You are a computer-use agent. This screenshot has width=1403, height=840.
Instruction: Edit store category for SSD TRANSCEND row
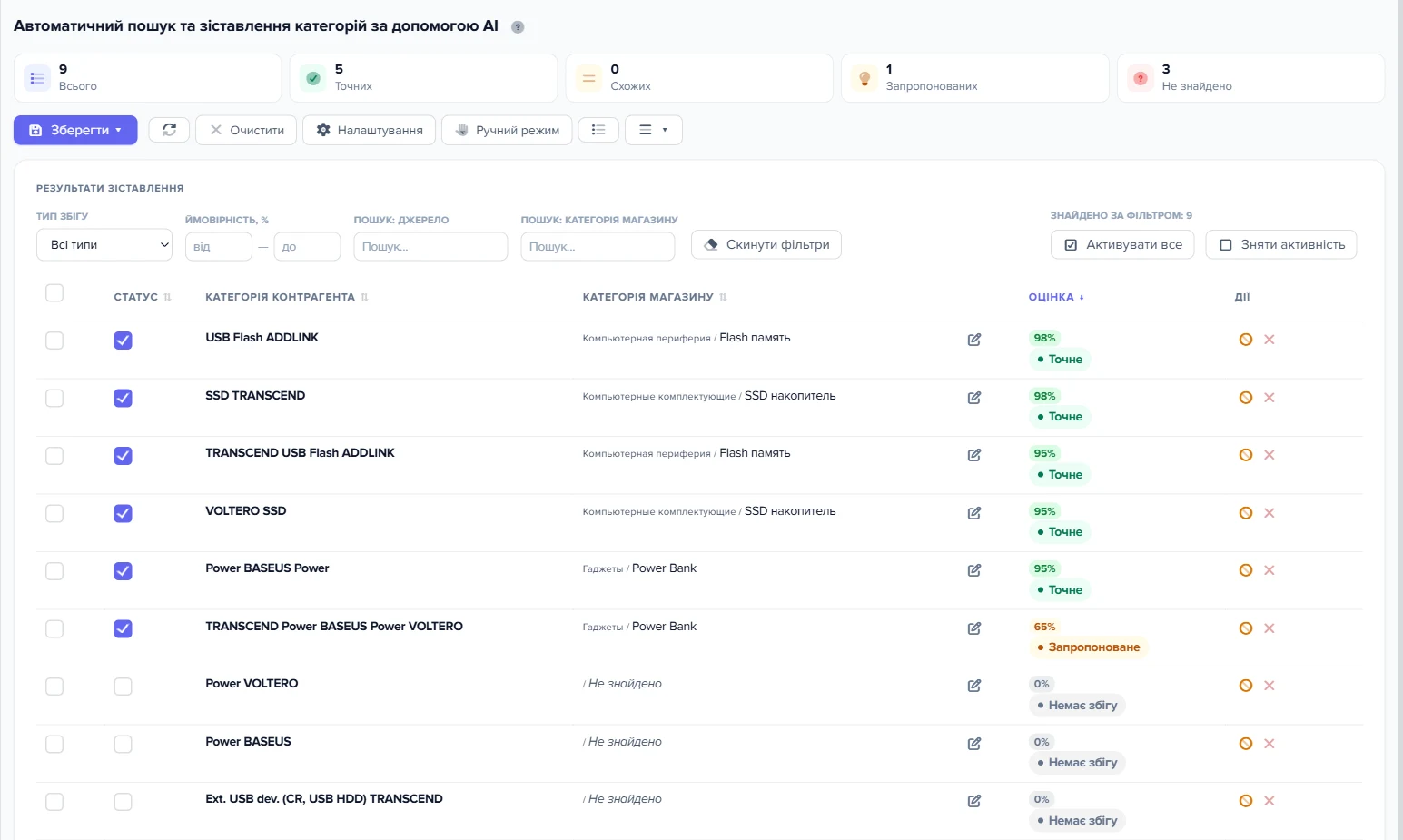(974, 398)
